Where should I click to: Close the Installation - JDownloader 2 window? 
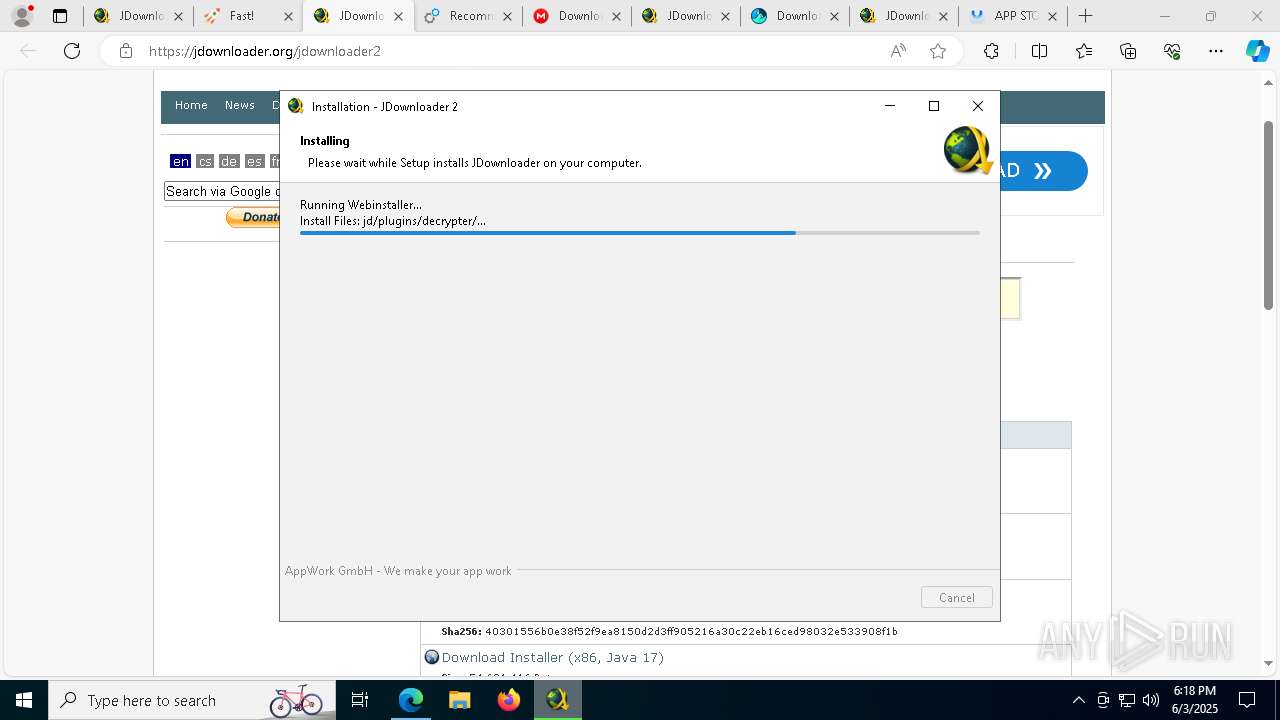coord(978,106)
